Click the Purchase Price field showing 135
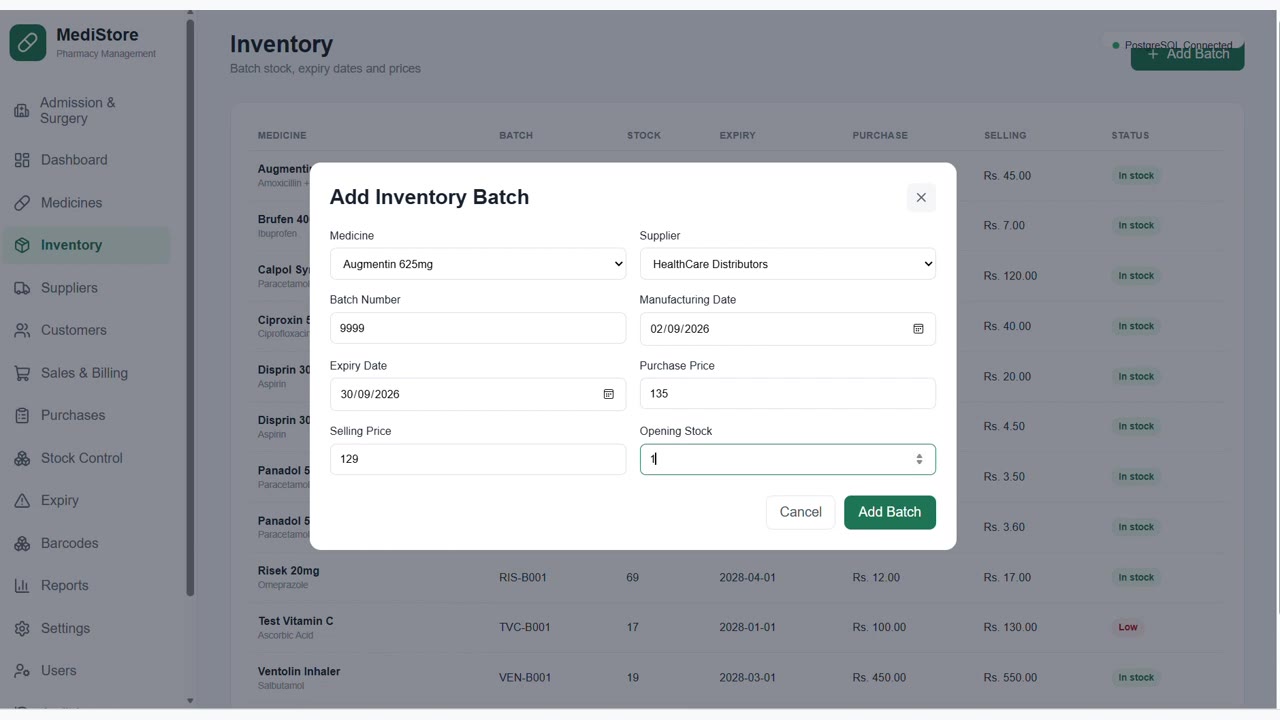1280x720 pixels. 788,394
